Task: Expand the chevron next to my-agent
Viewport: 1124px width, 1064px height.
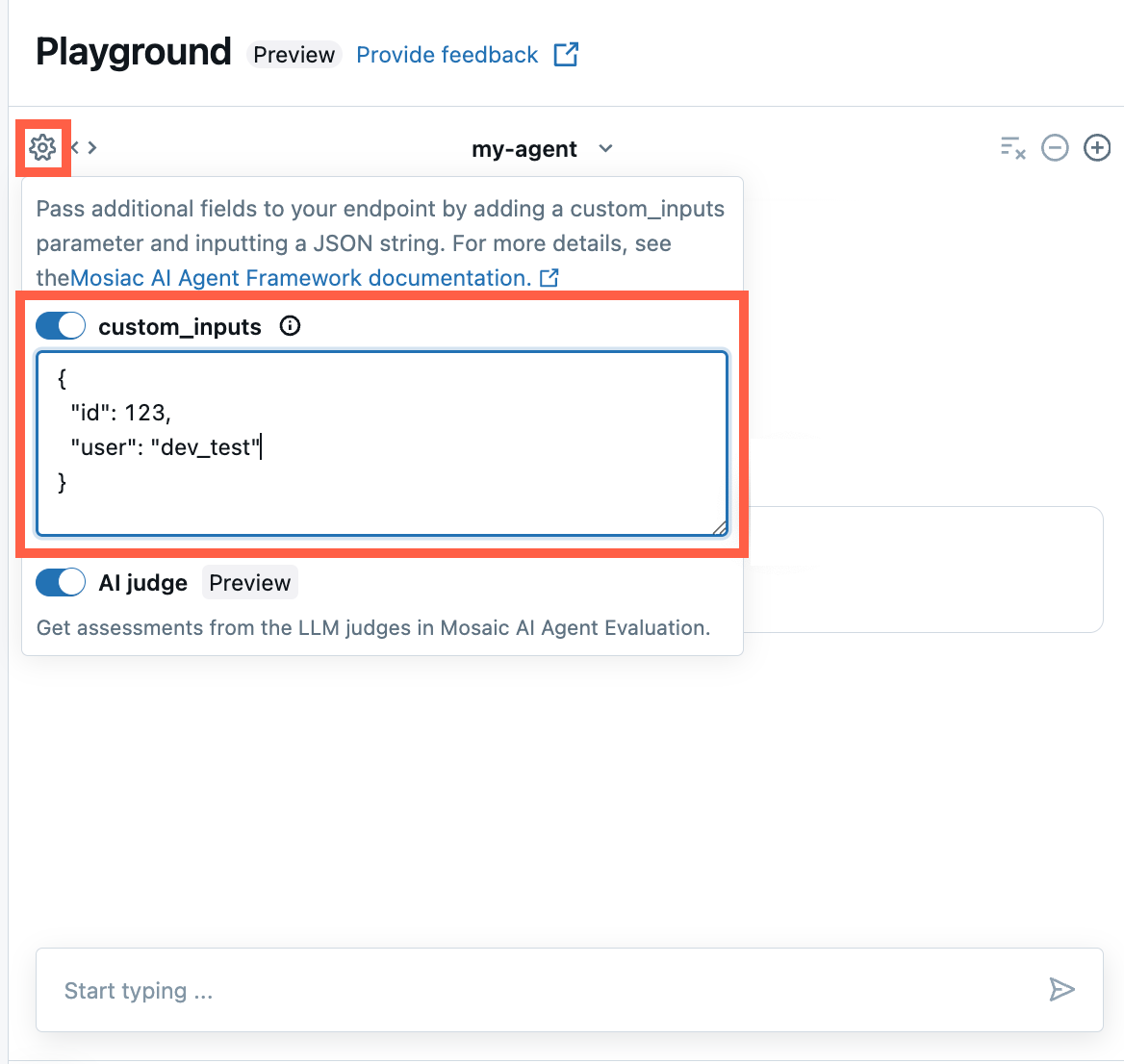Action: [x=605, y=149]
